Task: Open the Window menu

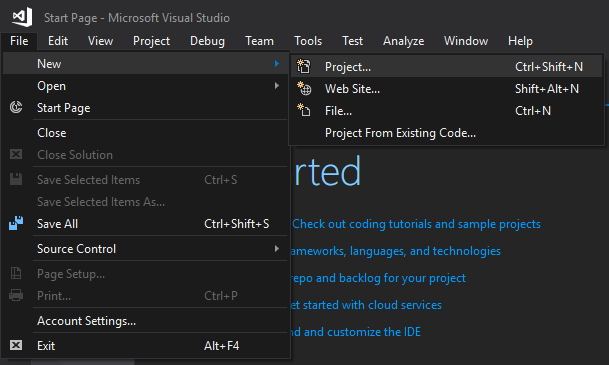Action: 466,41
